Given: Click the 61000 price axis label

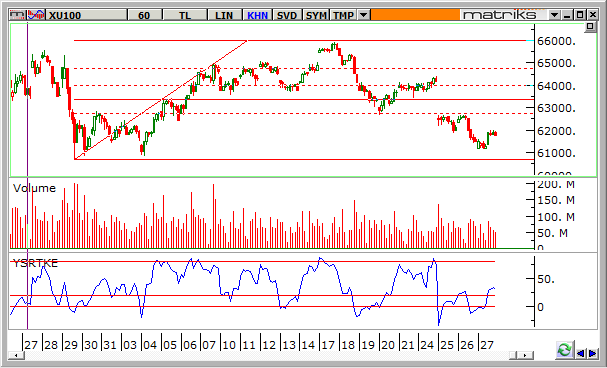Looking at the screenshot, I should (556, 153).
